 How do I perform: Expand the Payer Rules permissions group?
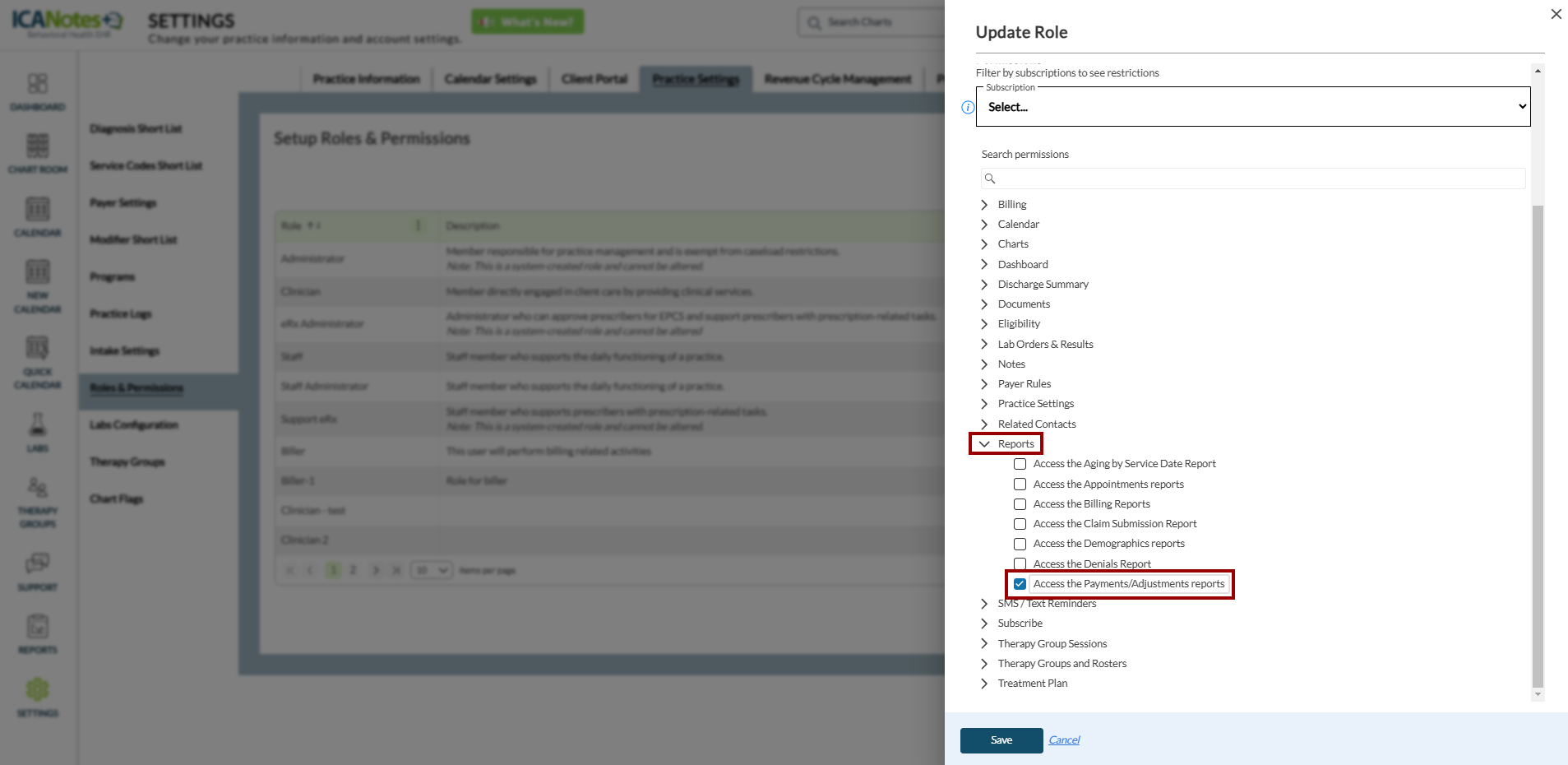984,384
